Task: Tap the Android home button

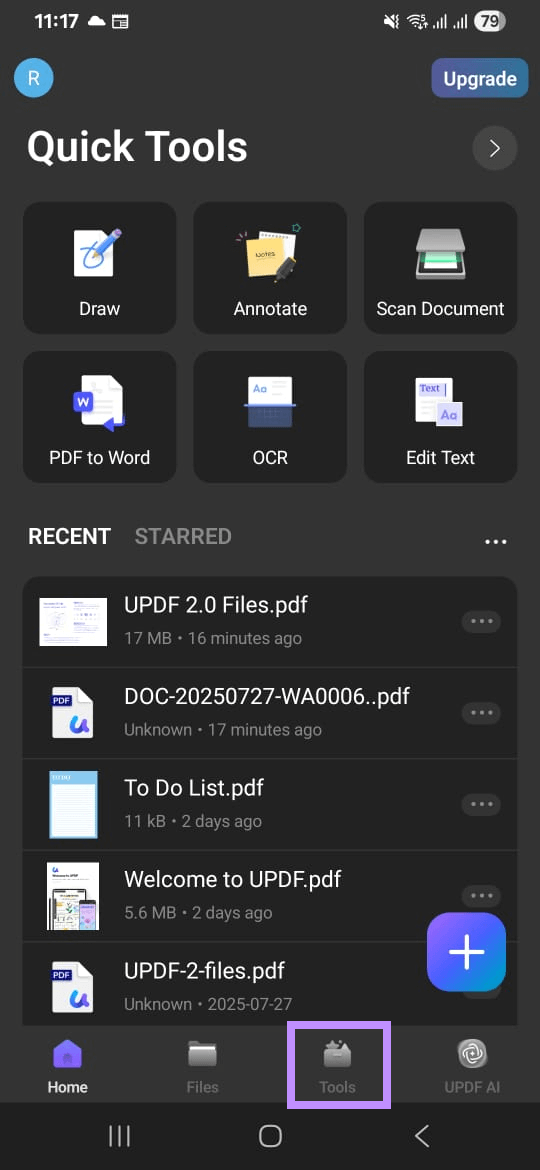Action: click(270, 1136)
